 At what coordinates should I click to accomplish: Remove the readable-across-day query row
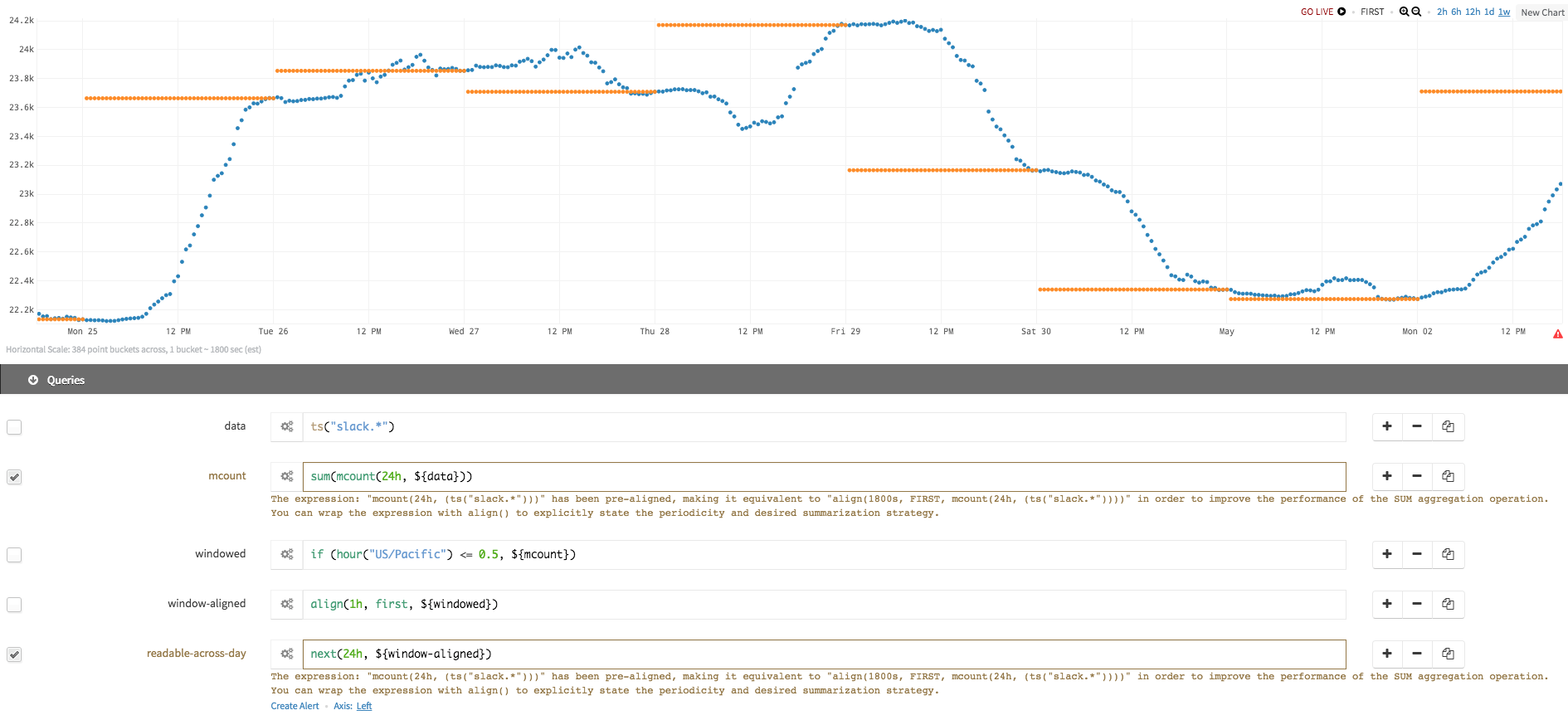coord(1417,654)
